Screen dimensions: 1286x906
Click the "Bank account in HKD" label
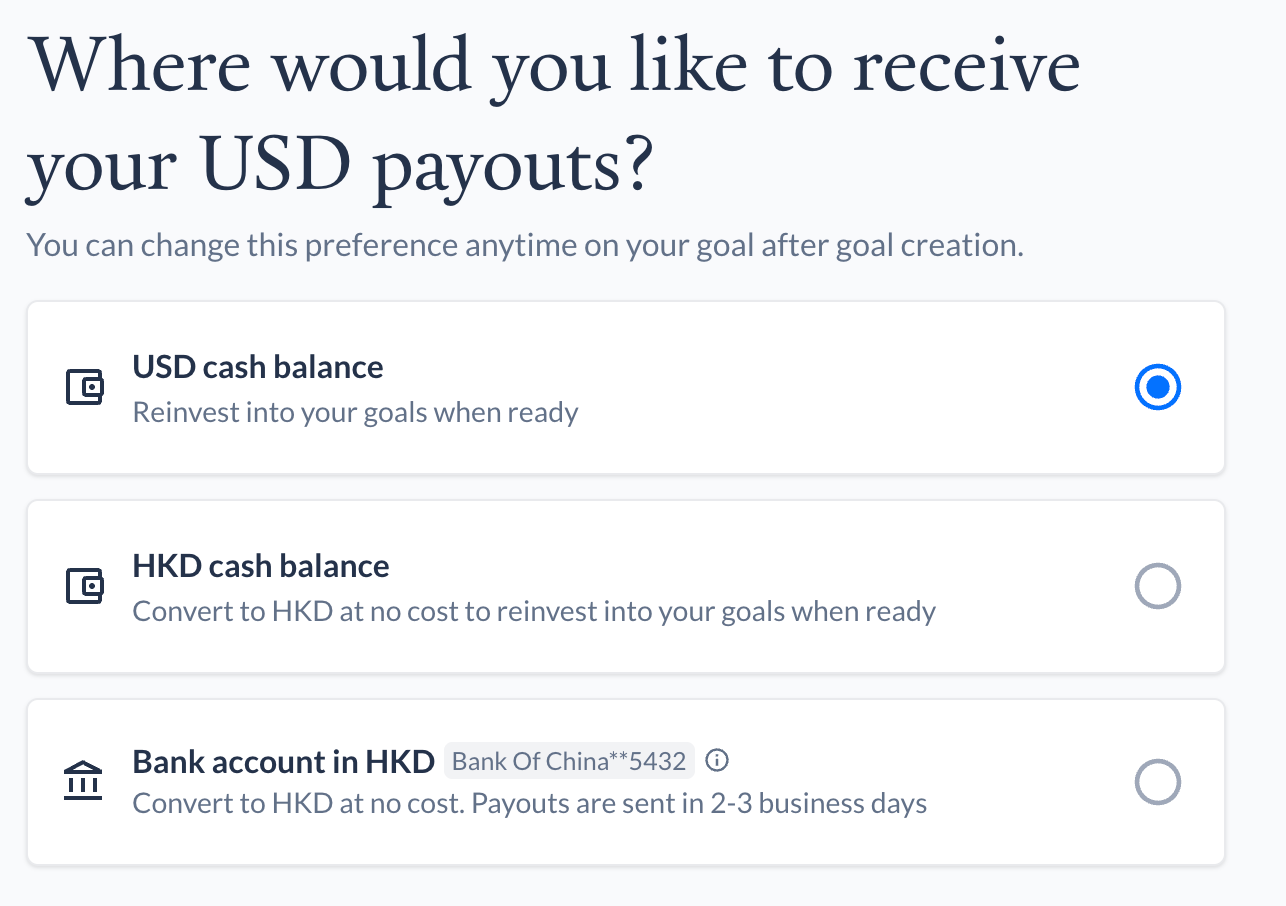pos(283,762)
